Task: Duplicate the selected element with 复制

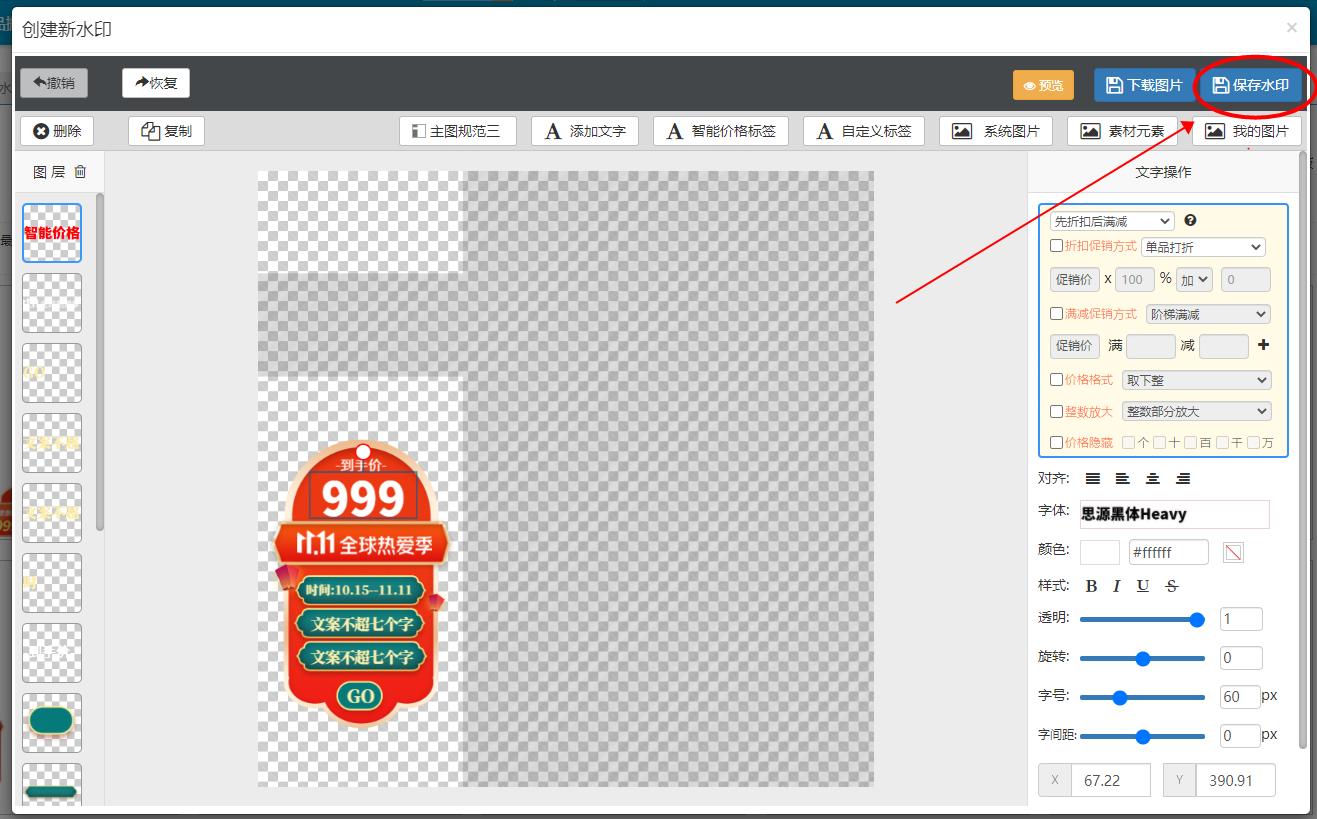Action: [166, 131]
